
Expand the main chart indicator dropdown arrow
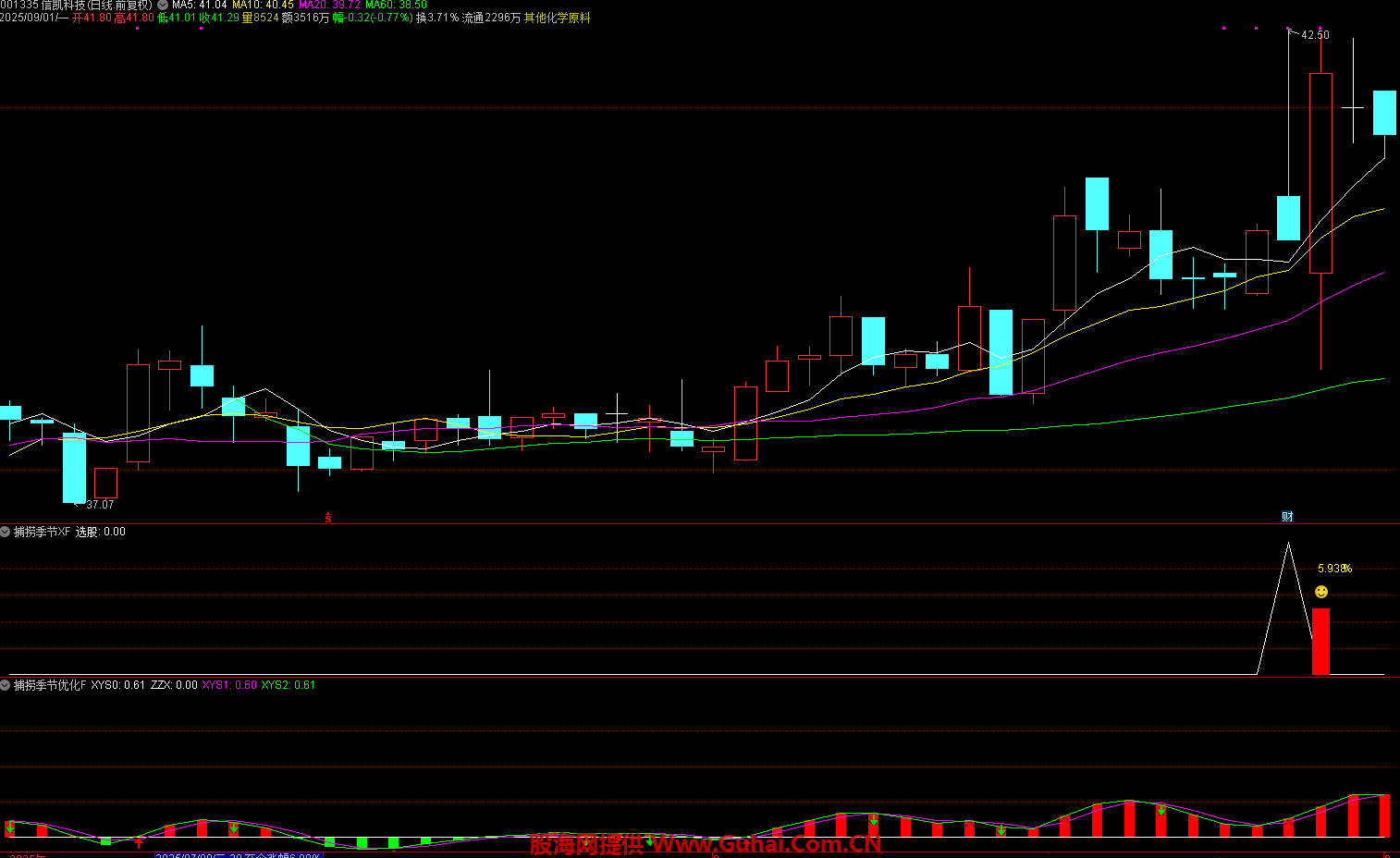(x=163, y=5)
